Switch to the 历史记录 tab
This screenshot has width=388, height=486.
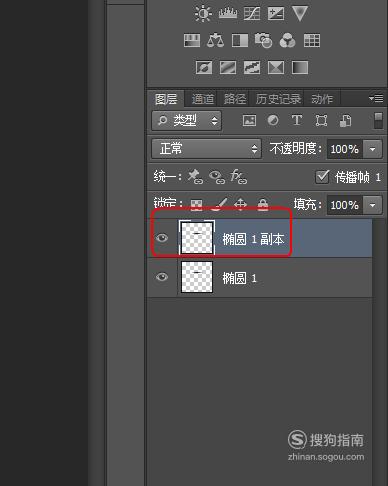[x=278, y=99]
